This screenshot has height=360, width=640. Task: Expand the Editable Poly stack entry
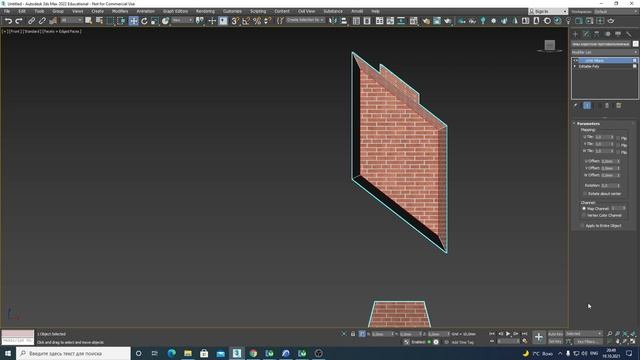point(575,66)
